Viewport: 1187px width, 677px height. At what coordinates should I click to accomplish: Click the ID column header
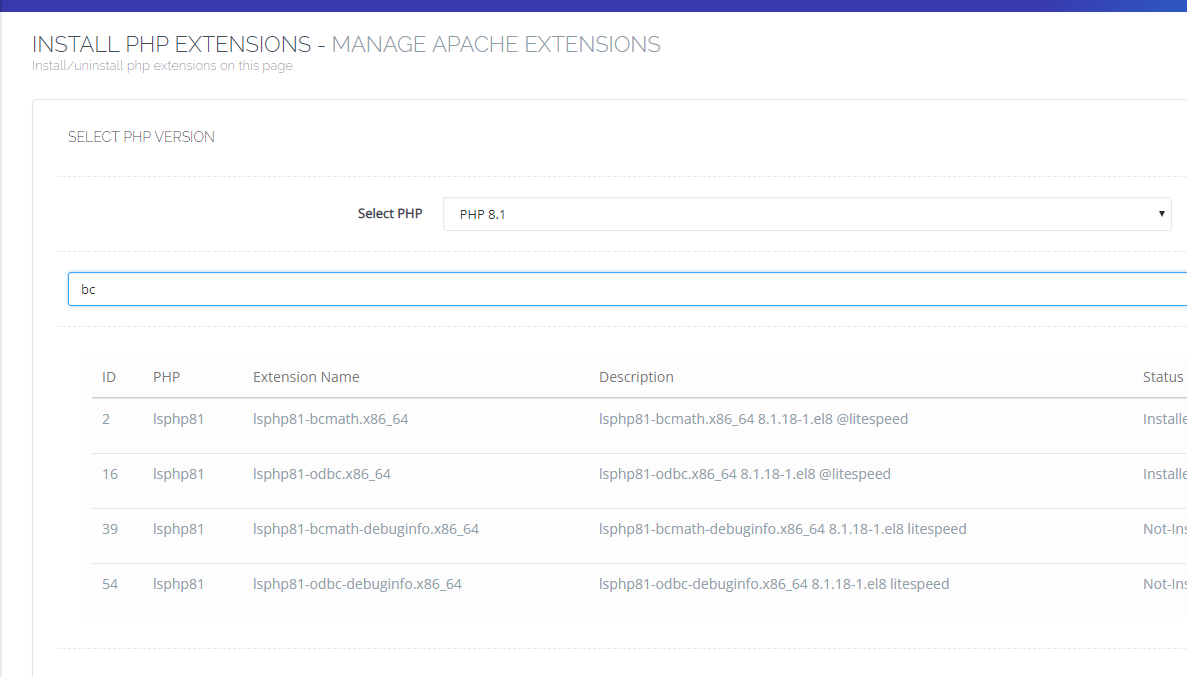click(109, 376)
